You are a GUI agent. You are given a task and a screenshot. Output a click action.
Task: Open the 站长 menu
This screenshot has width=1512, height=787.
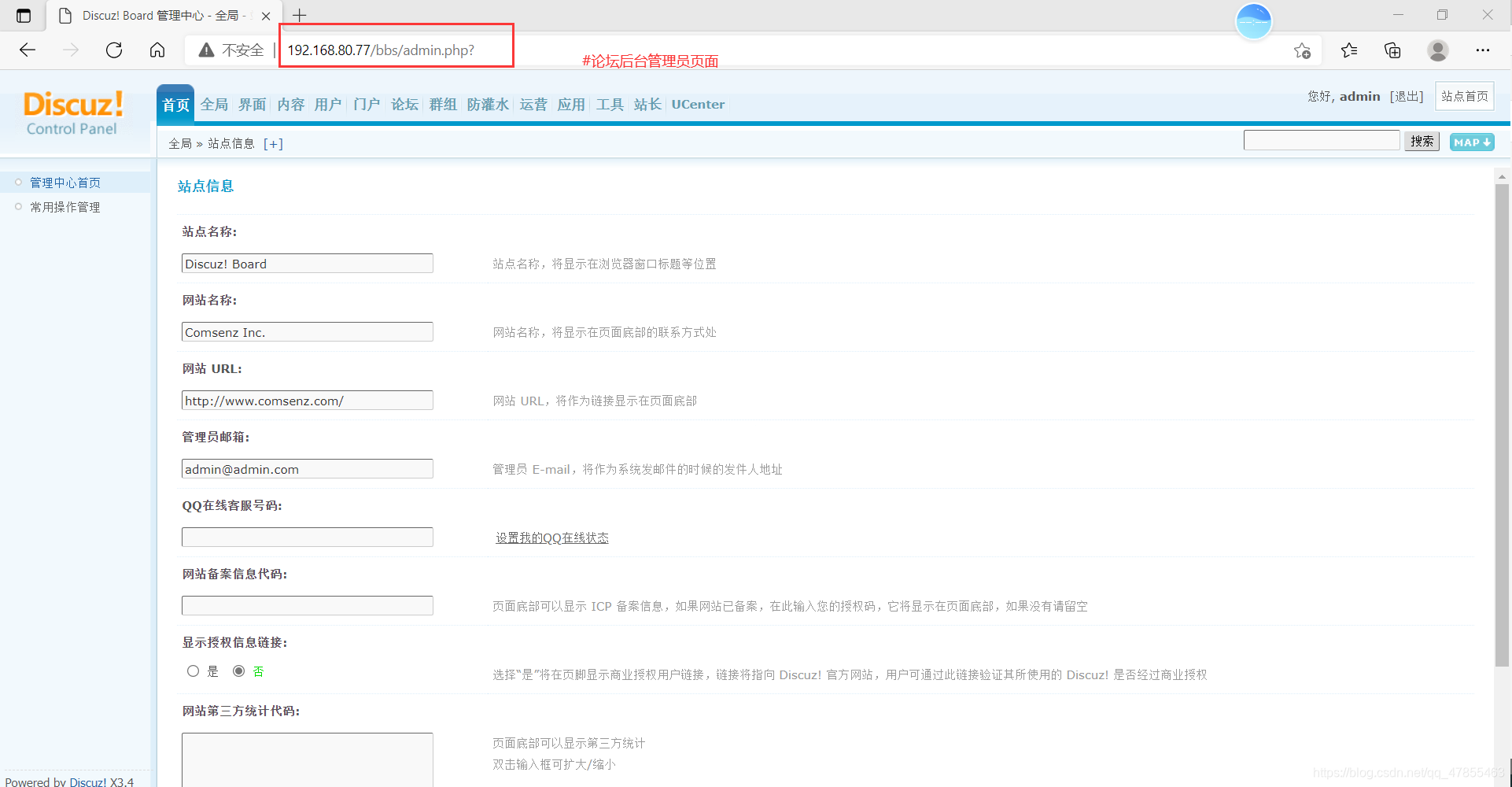tap(647, 105)
